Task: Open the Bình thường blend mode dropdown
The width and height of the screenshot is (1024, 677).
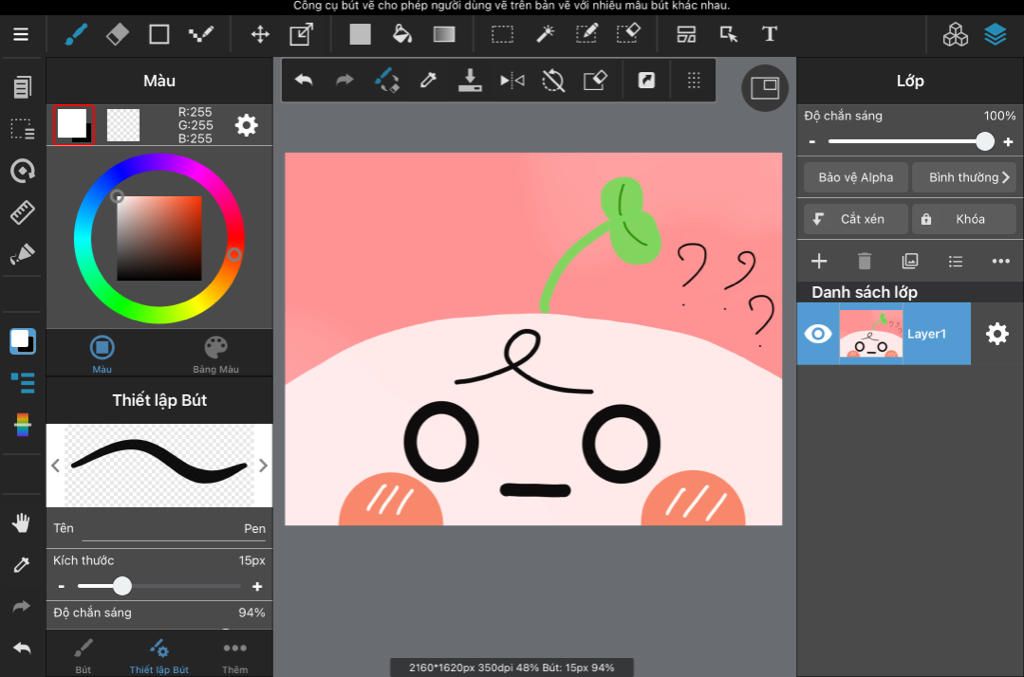Action: [x=964, y=177]
